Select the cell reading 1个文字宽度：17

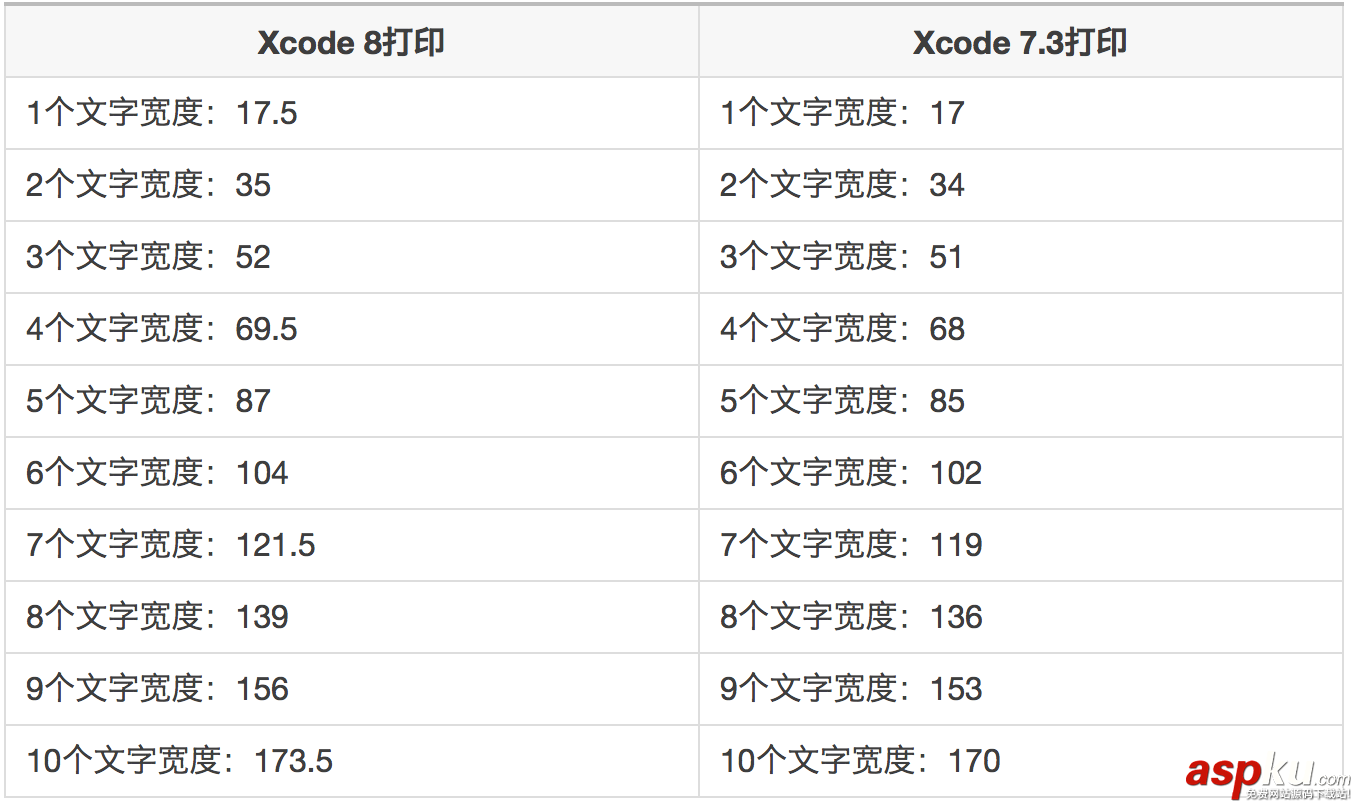(842, 113)
